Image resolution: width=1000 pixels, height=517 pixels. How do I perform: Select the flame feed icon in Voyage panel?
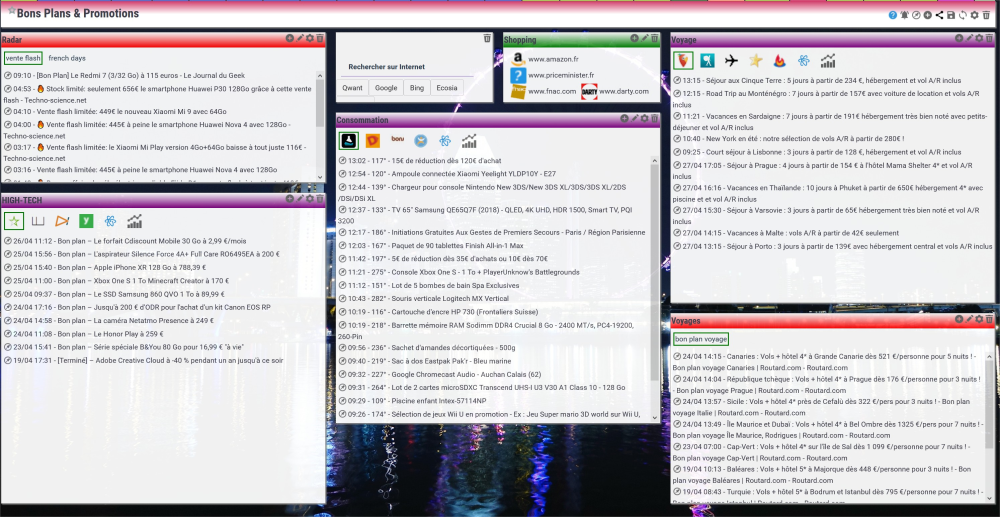pos(779,61)
